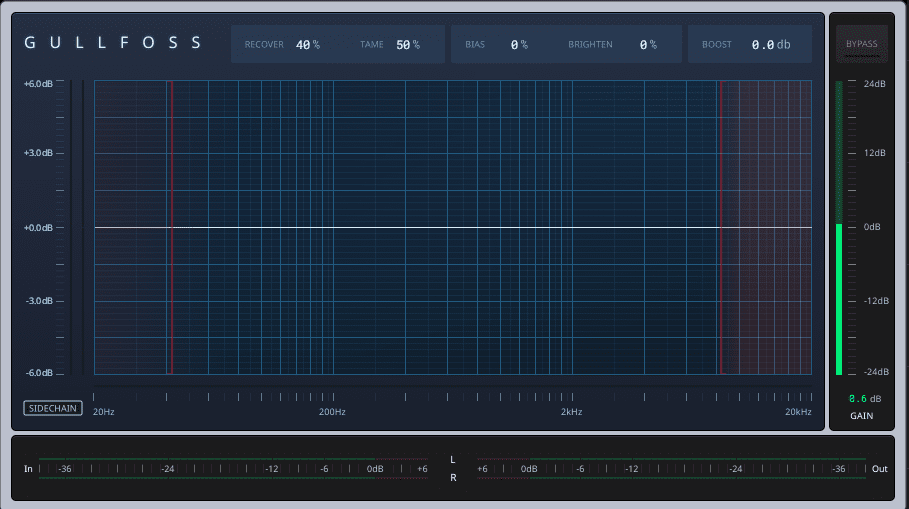Click the -6.0dB scale label
909x509 pixels.
(x=39, y=373)
